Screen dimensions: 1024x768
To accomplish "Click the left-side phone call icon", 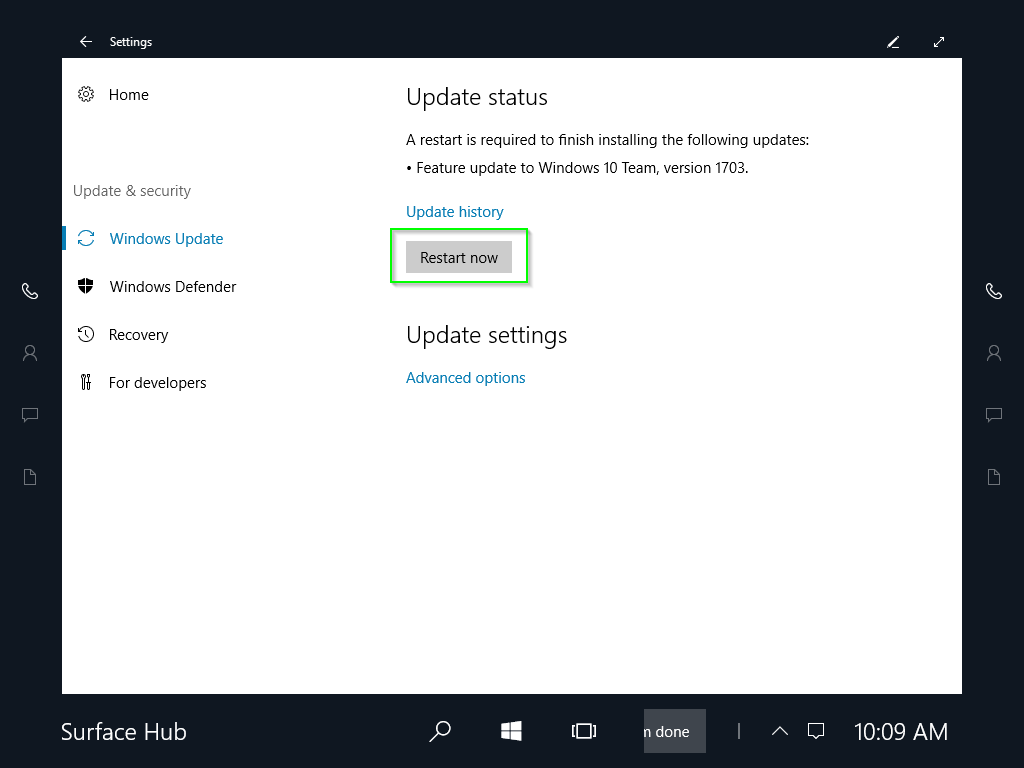I will click(30, 291).
